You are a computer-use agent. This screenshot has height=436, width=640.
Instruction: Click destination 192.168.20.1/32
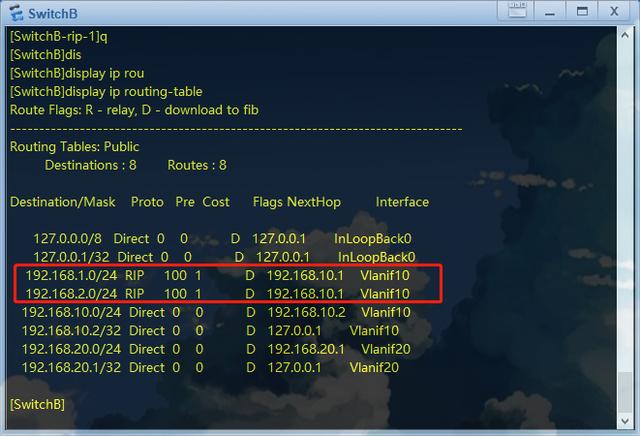coord(71,368)
